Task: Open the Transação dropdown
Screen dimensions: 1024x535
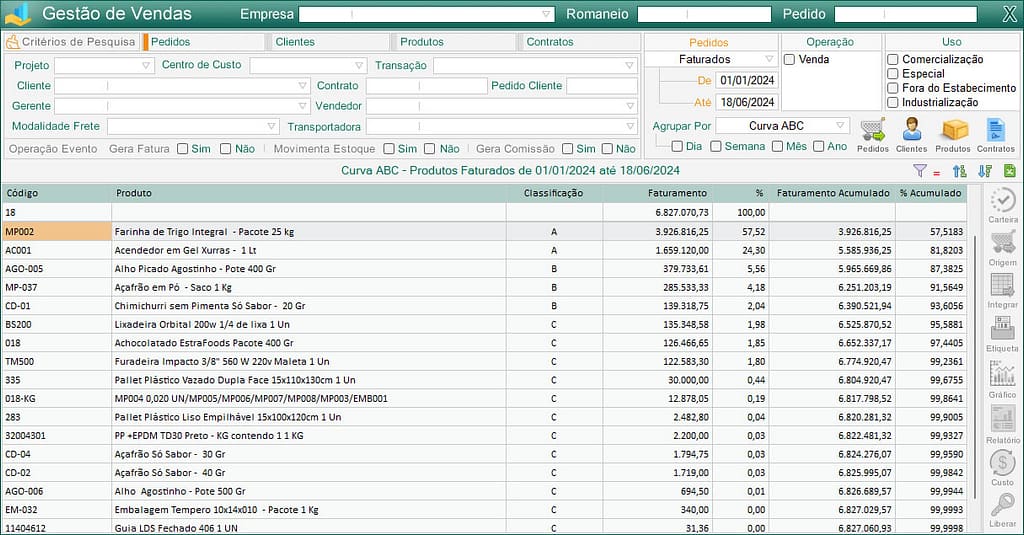Action: click(629, 65)
